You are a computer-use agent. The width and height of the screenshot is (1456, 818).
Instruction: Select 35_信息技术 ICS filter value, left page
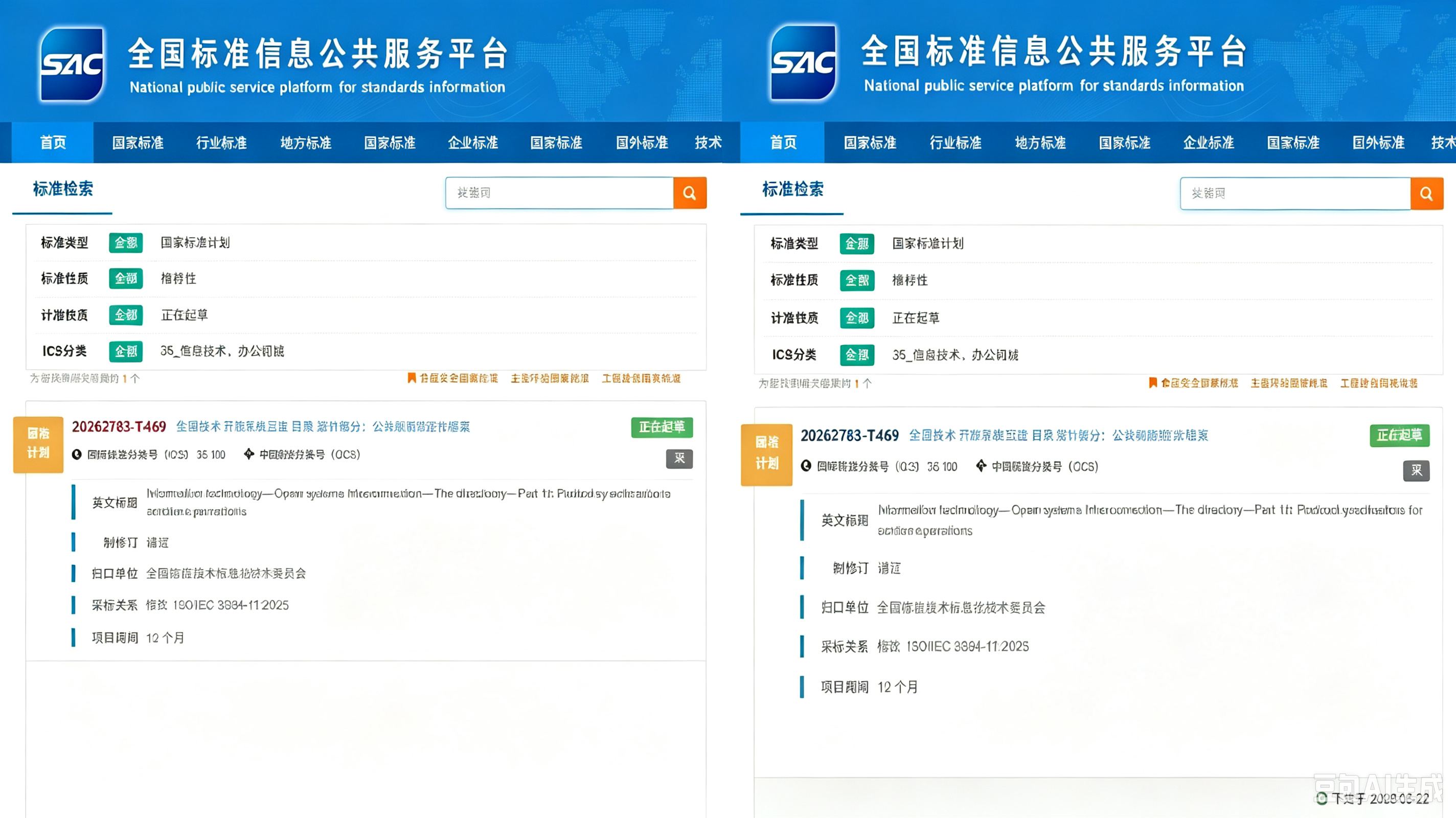point(222,351)
